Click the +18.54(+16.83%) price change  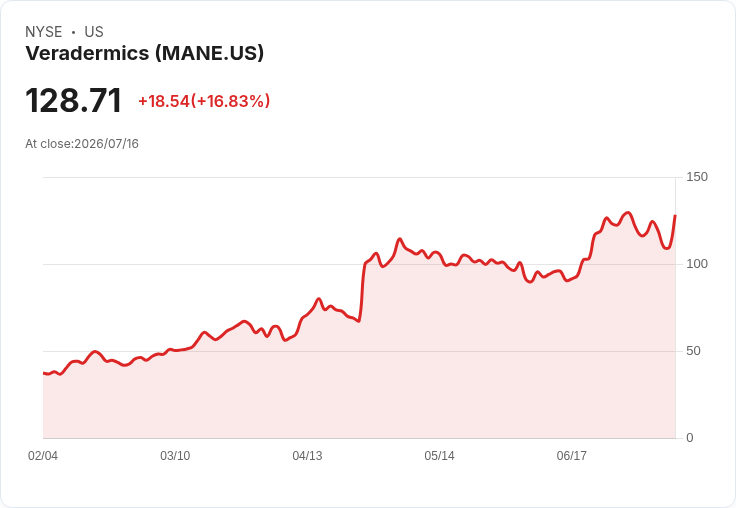click(204, 101)
